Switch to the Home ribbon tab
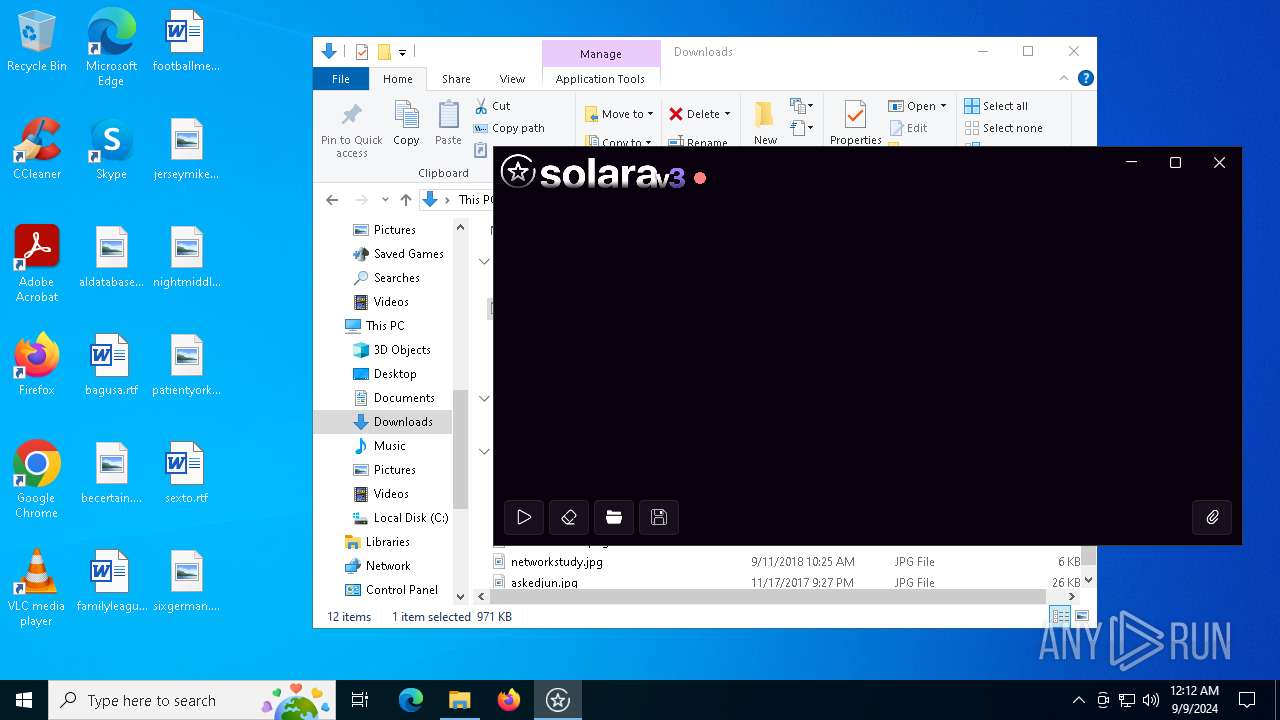Image resolution: width=1280 pixels, height=720 pixels. [397, 79]
